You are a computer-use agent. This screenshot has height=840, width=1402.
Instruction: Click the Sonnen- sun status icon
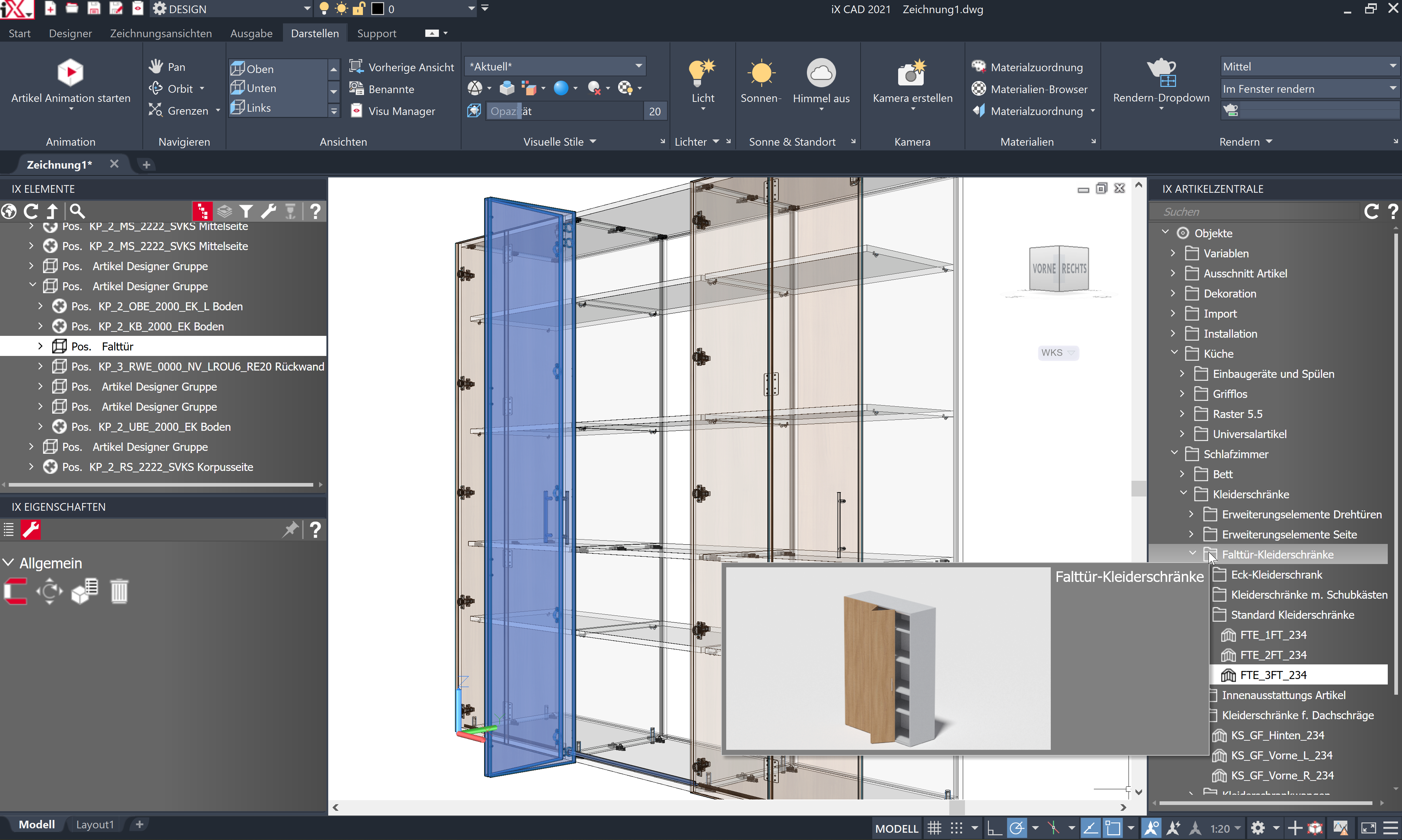point(761,72)
